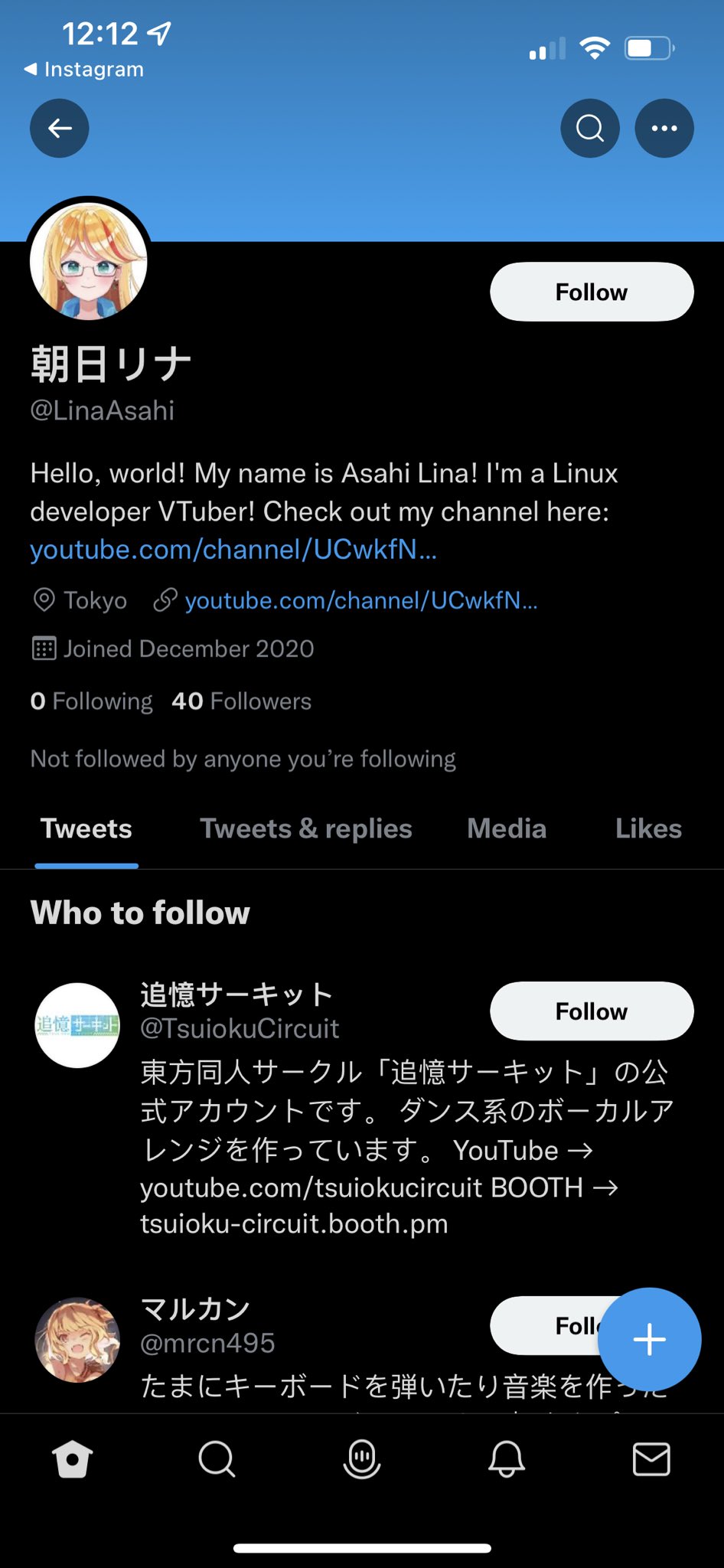Tap the back arrow button
The height and width of the screenshot is (1568, 724).
(60, 129)
